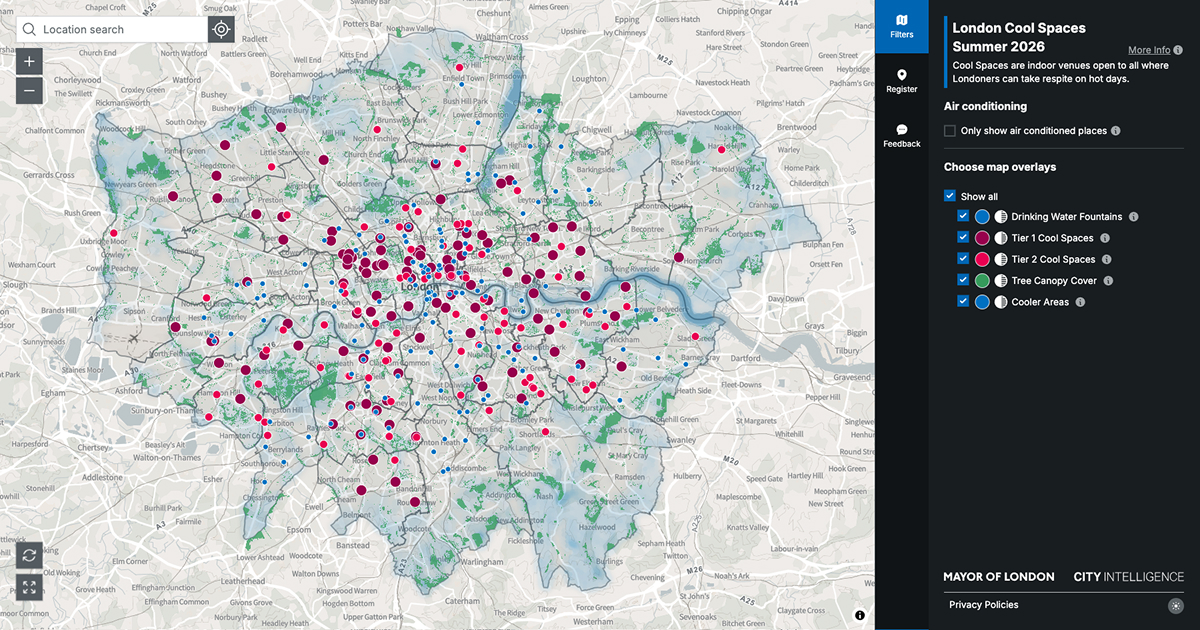
Task: Open info for Tier 1 Cool Spaces
Action: coord(1105,238)
